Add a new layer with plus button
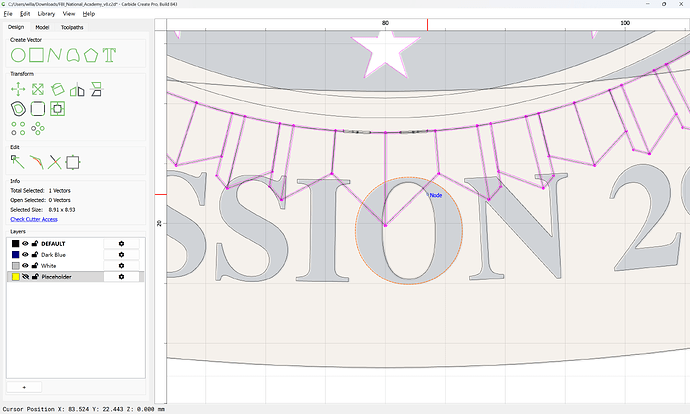This screenshot has height=414, width=690. tap(24, 387)
